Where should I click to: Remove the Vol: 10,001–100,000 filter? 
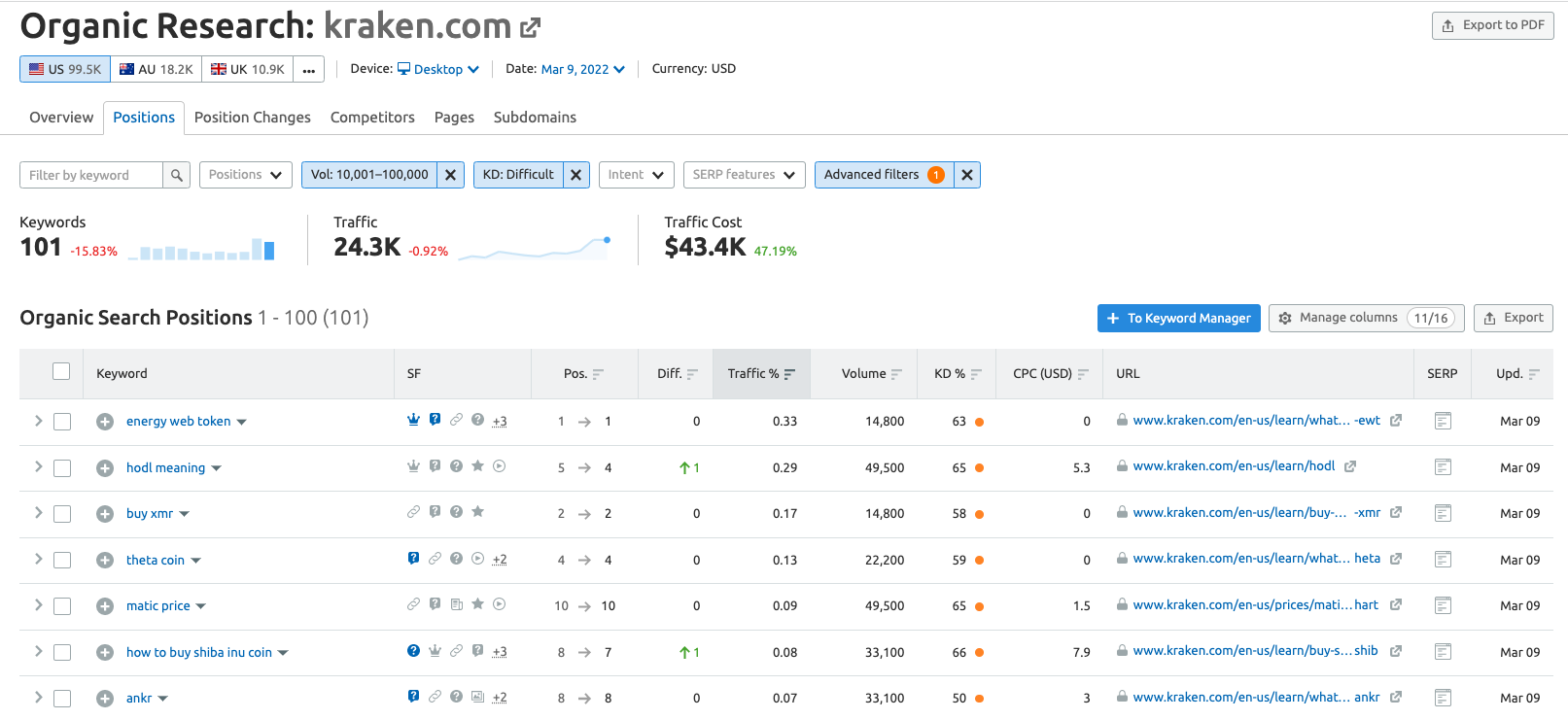(x=450, y=175)
